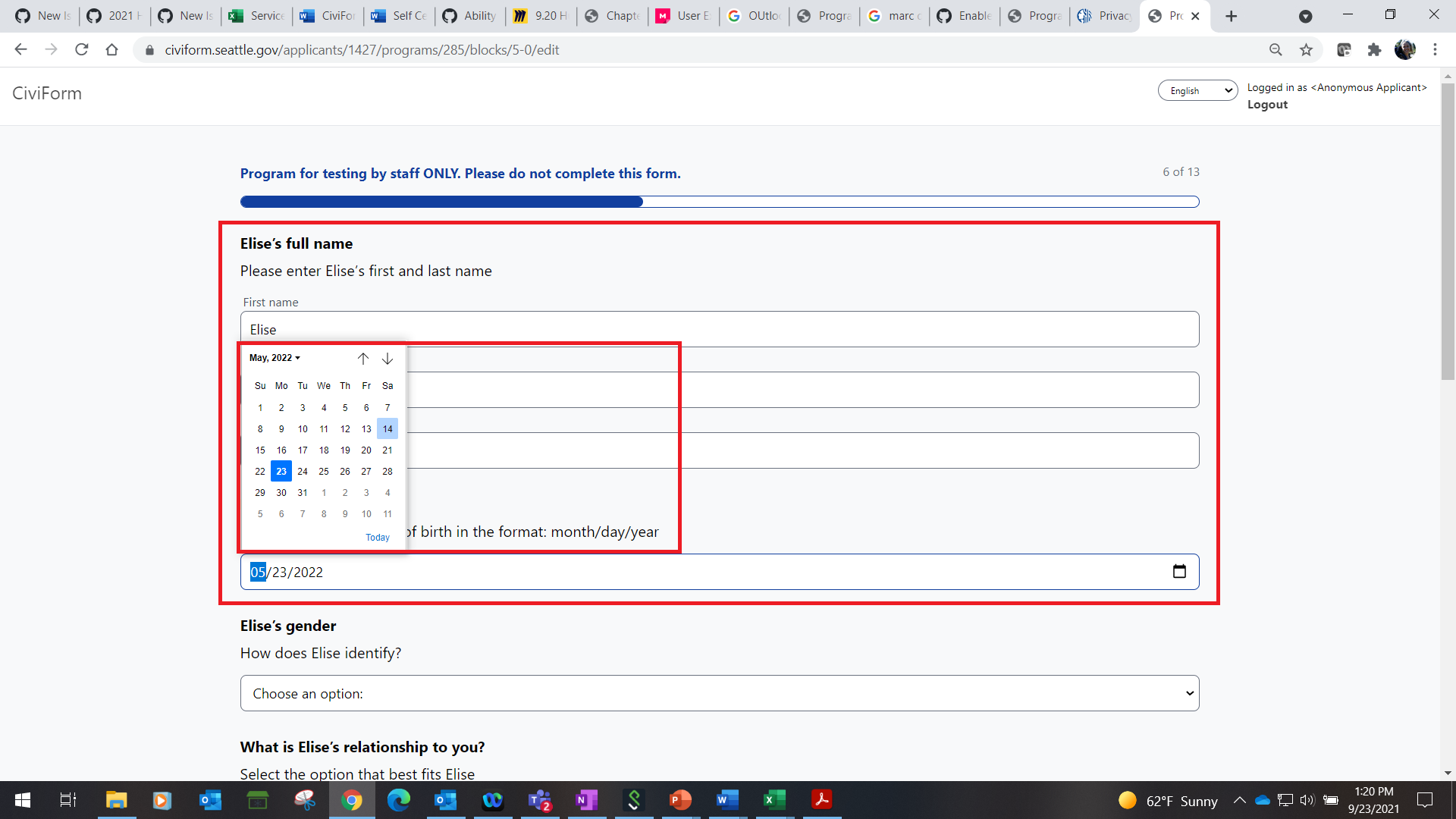Click the browser zoom magnifier icon
This screenshot has width=1456, height=819.
click(1276, 50)
